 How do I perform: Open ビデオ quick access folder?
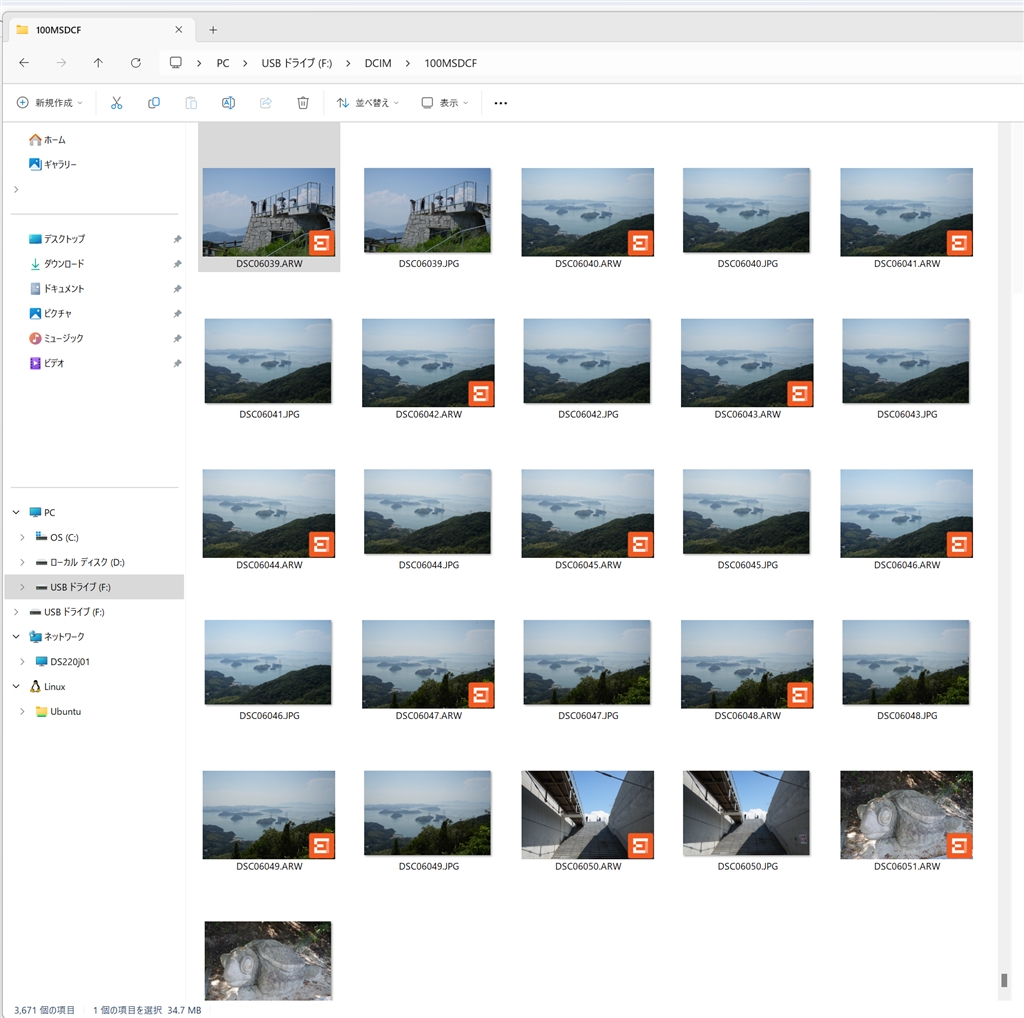click(x=46, y=363)
